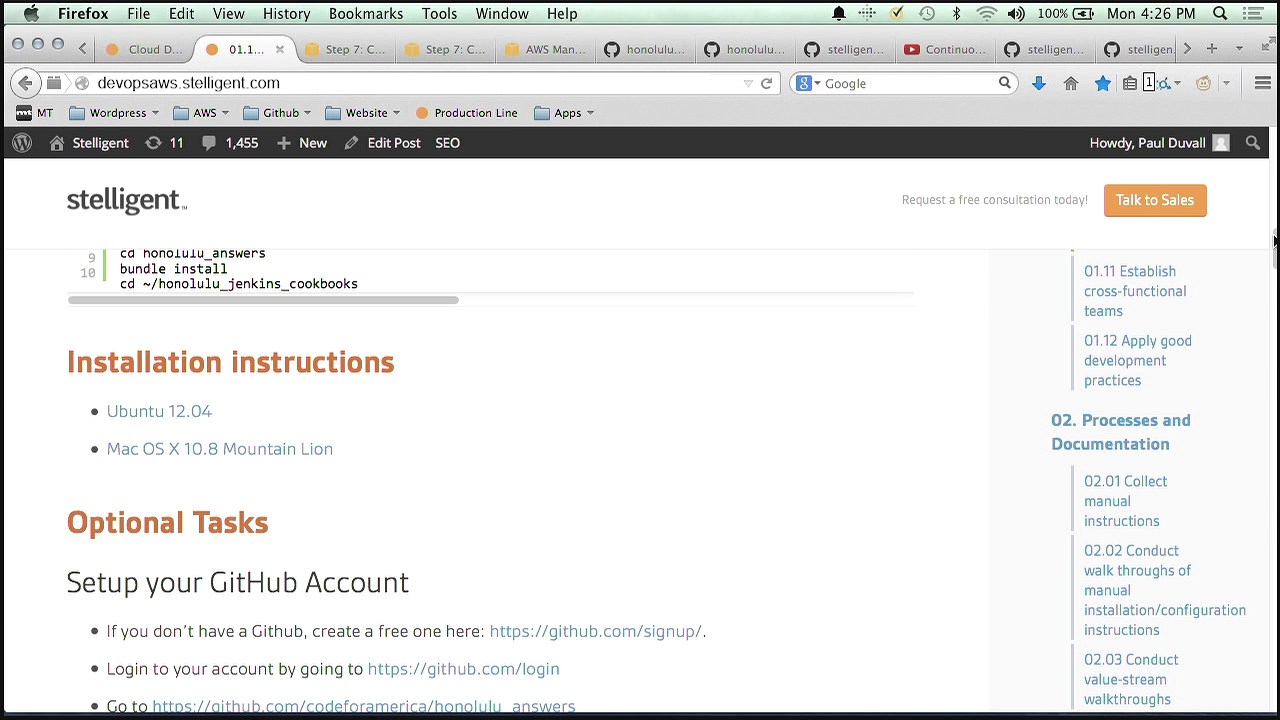Open the Production Line bookmark
Viewport: 1280px width, 720px height.
466,113
